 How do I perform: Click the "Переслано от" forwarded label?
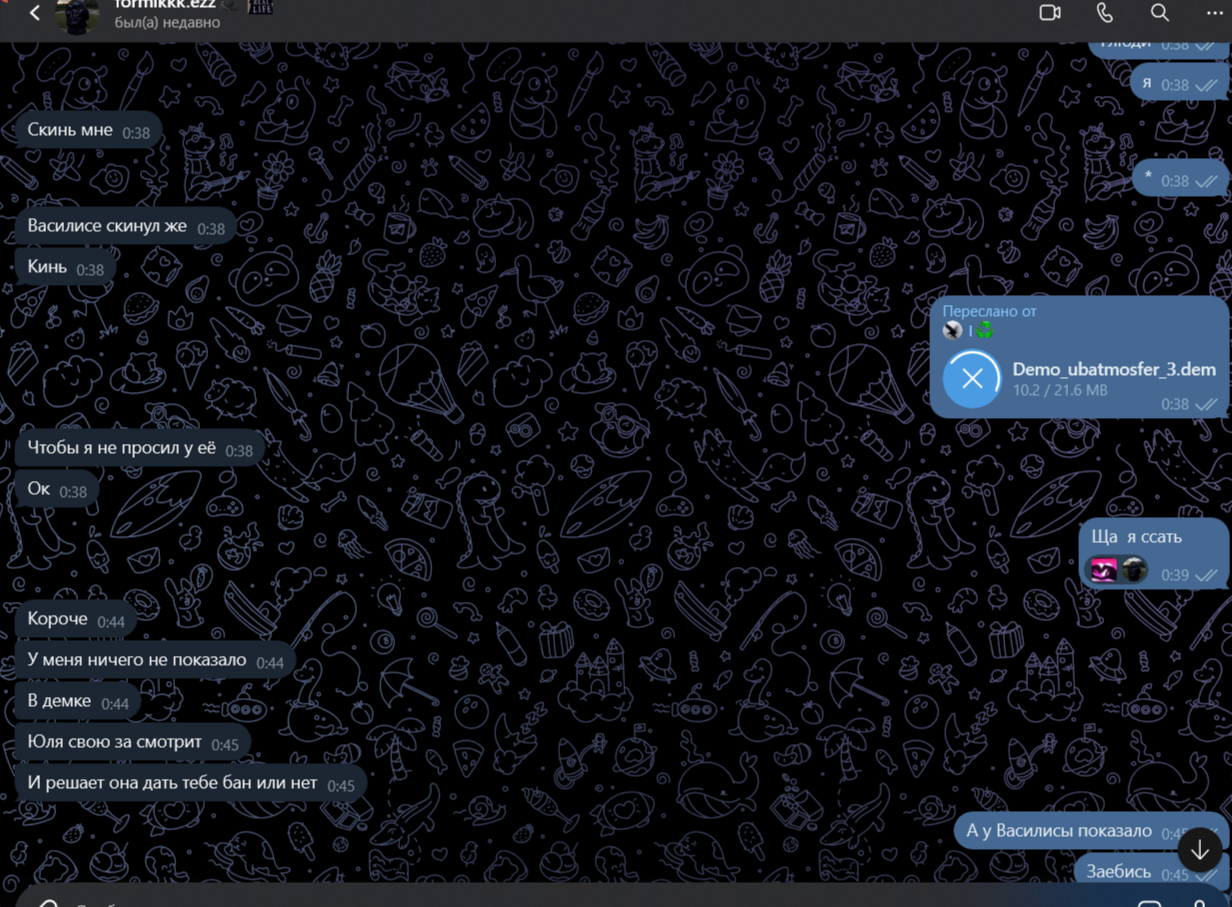click(x=989, y=311)
